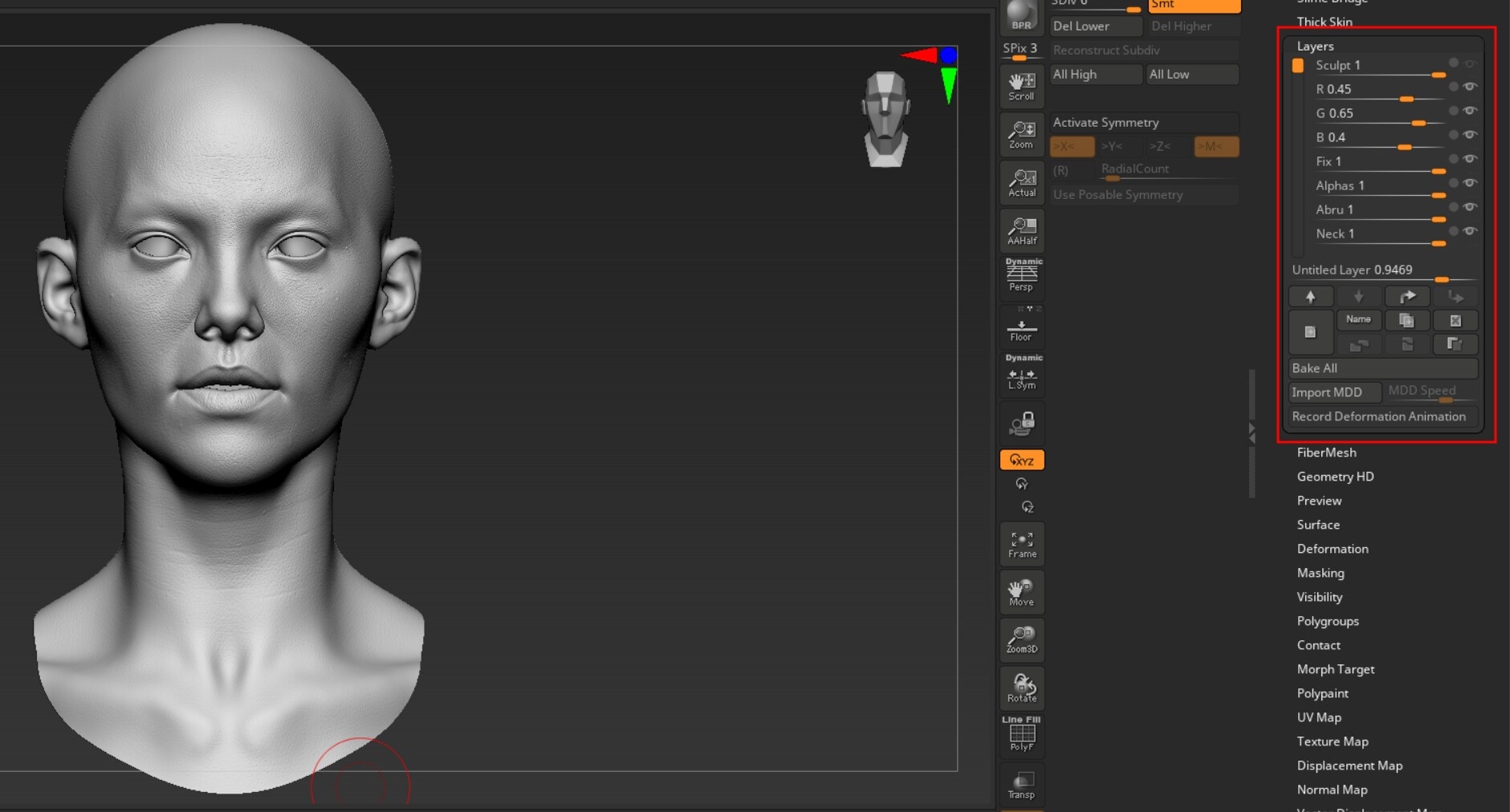The height and width of the screenshot is (812, 1510).
Task: Click Import MDD button
Action: (1335, 392)
